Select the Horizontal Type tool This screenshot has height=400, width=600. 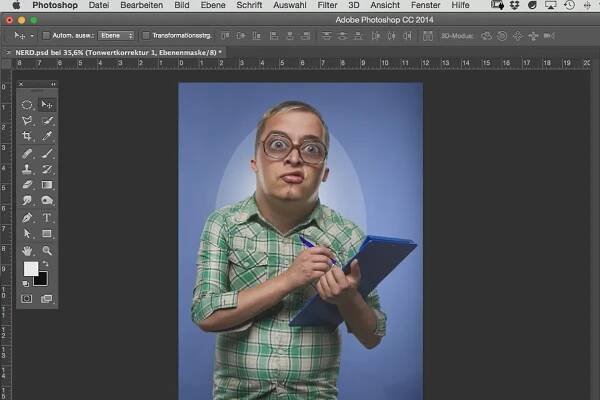(x=47, y=217)
